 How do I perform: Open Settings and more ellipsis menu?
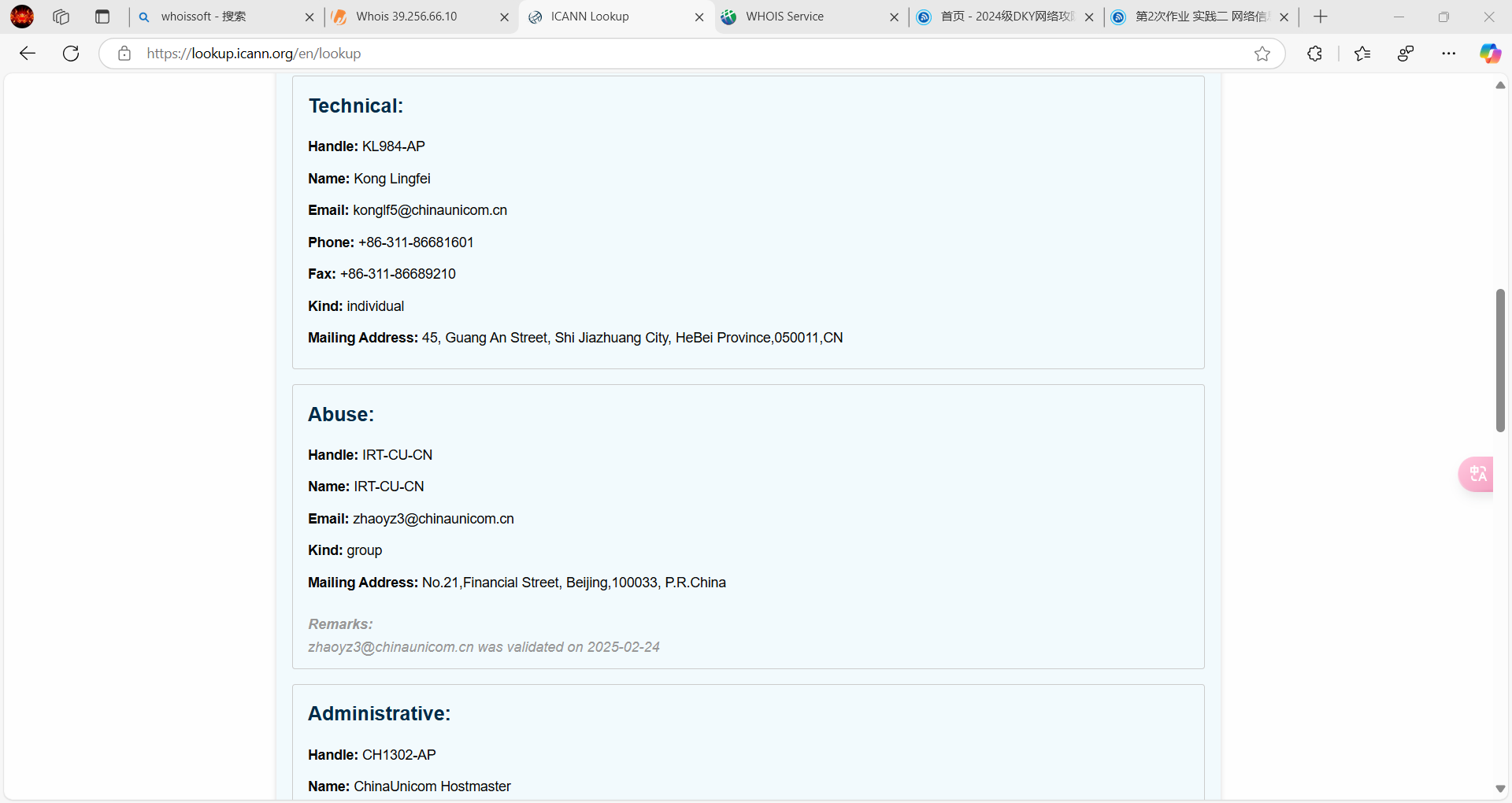click(x=1449, y=54)
